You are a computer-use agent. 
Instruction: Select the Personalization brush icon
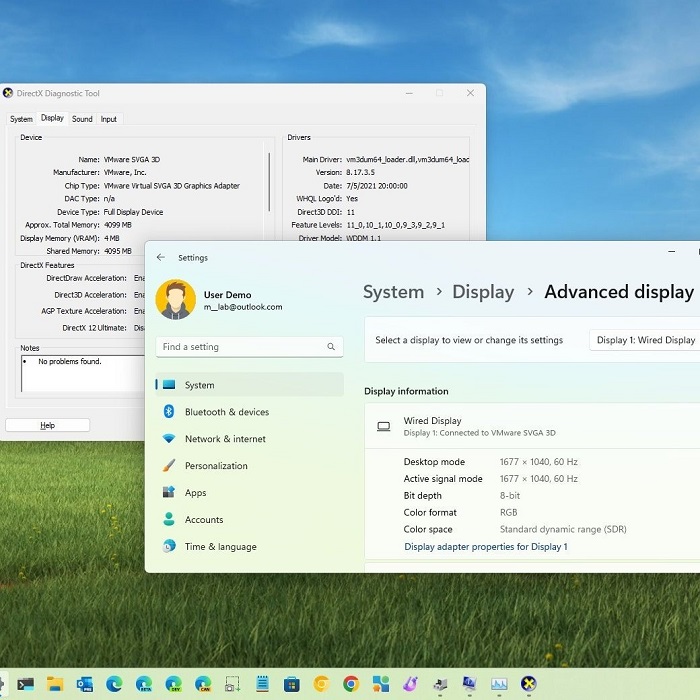click(169, 466)
